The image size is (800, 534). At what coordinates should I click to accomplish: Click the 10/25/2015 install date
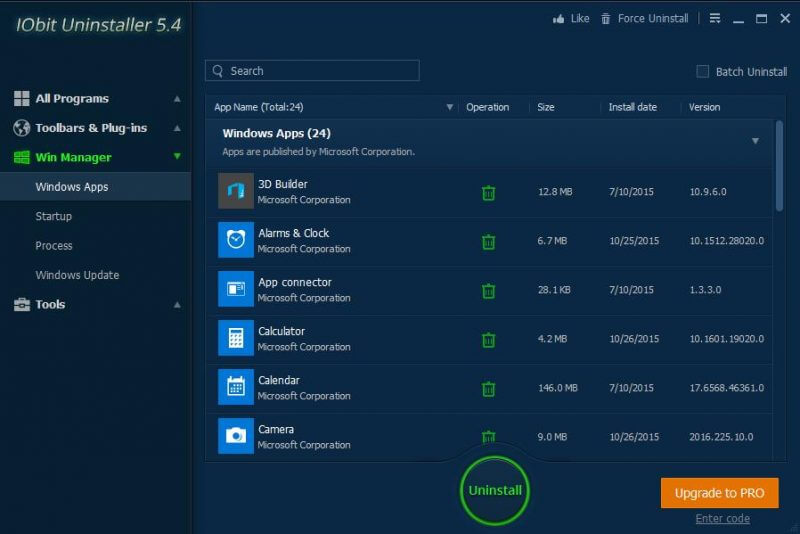634,241
